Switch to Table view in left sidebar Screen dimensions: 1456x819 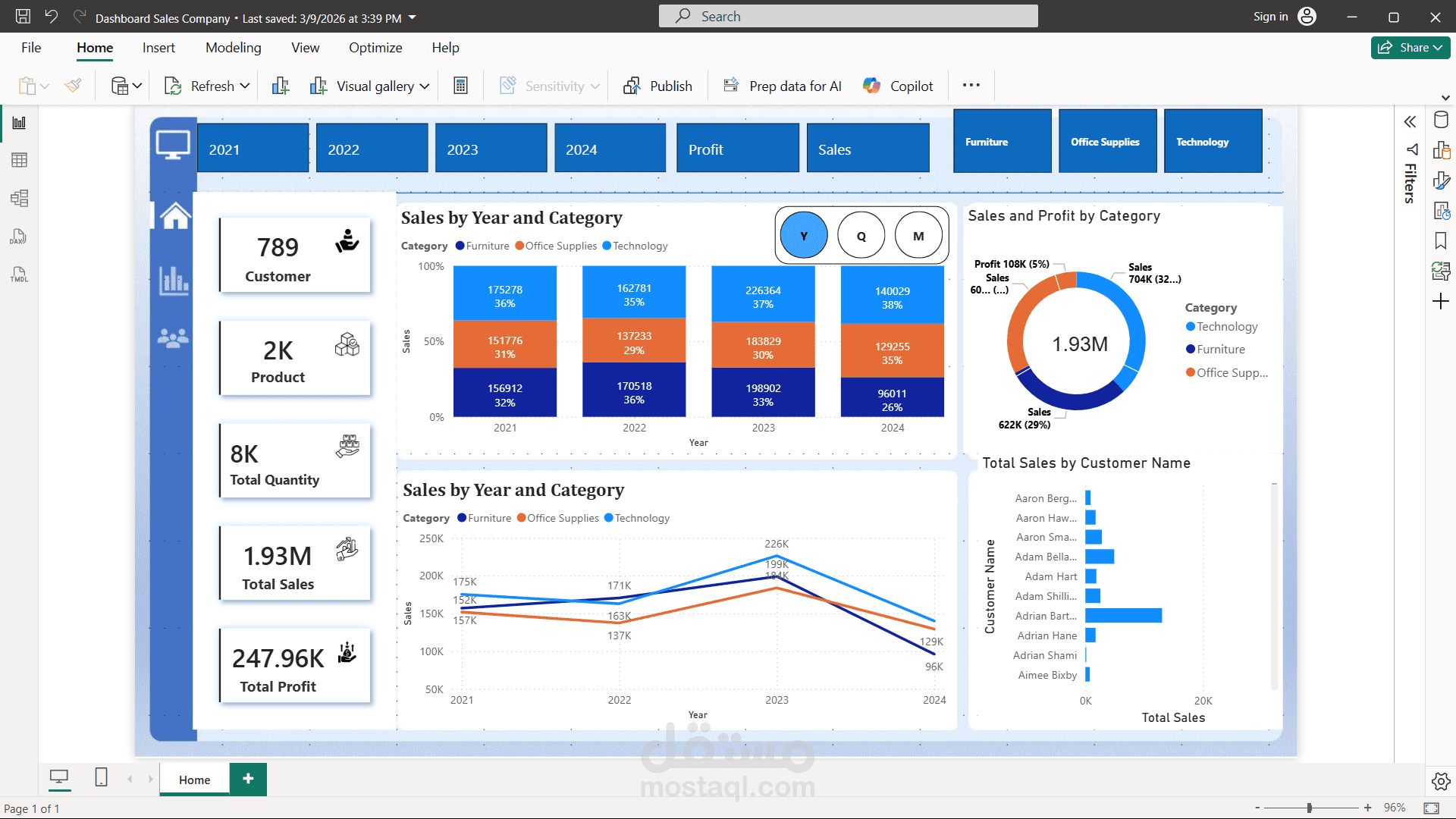coord(19,159)
